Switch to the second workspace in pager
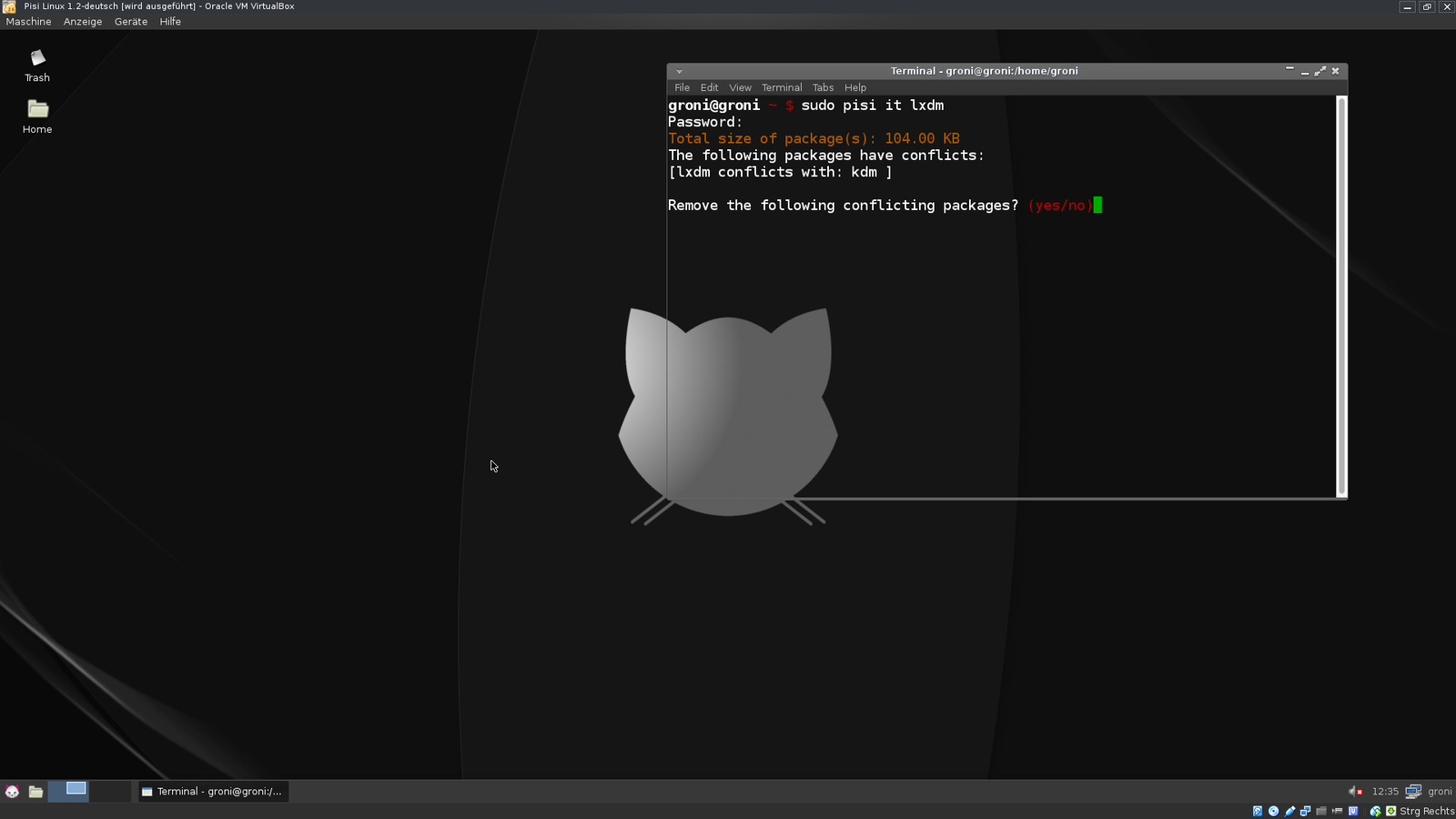This screenshot has height=819, width=1456. pyautogui.click(x=110, y=791)
